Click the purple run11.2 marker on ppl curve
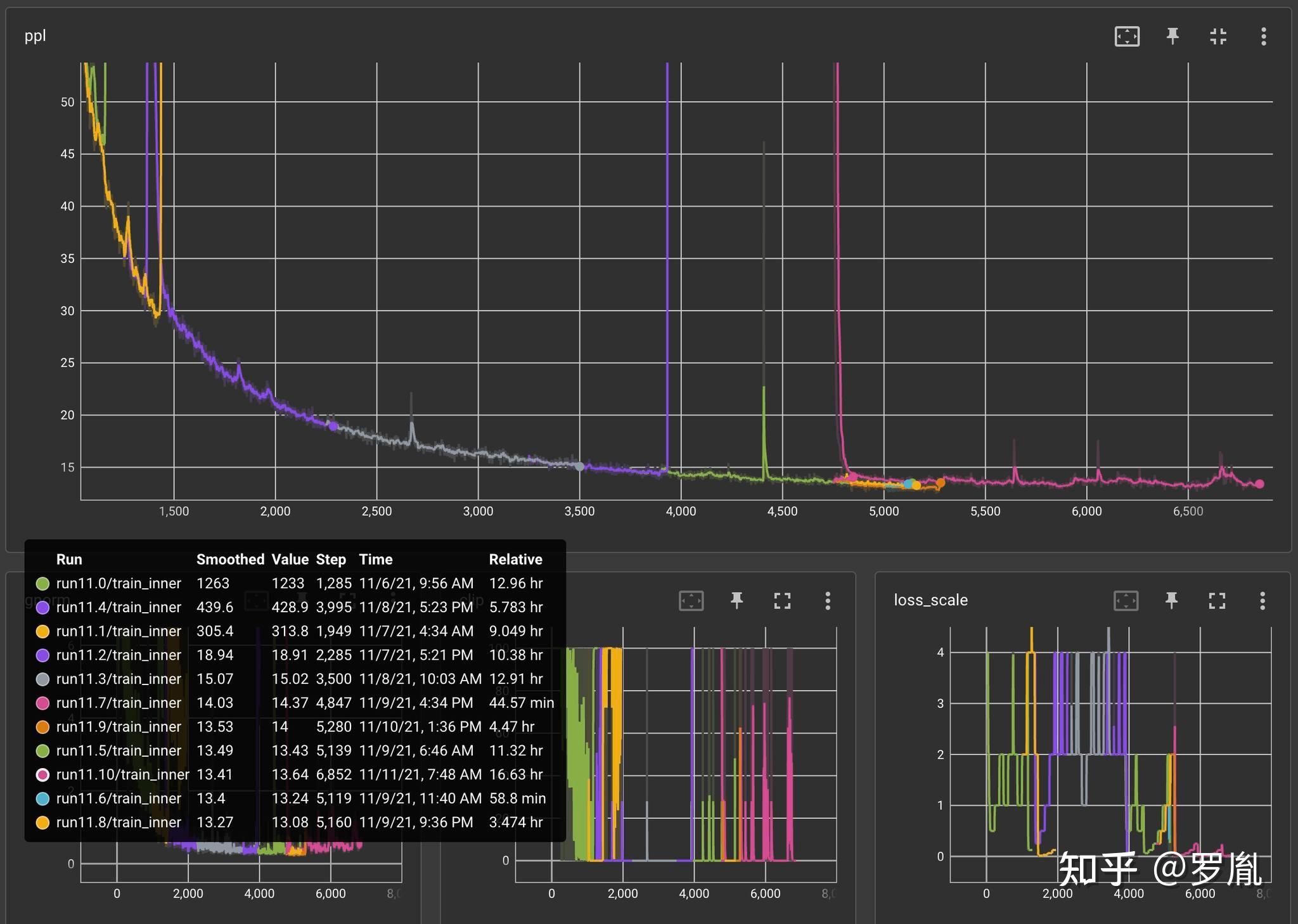1298x924 pixels. [x=333, y=426]
